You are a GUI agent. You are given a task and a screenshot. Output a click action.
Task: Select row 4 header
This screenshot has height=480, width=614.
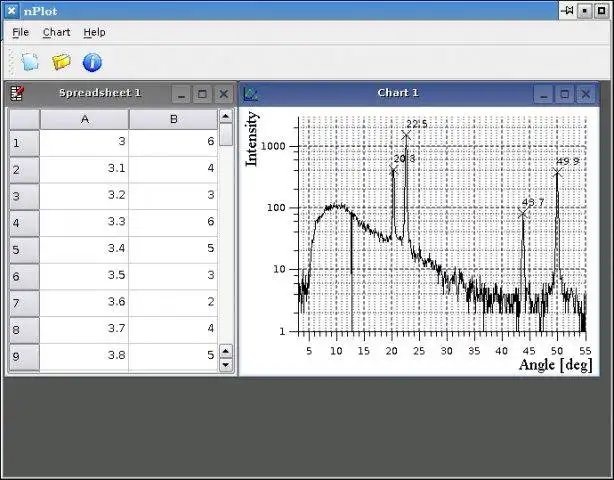[x=24, y=223]
